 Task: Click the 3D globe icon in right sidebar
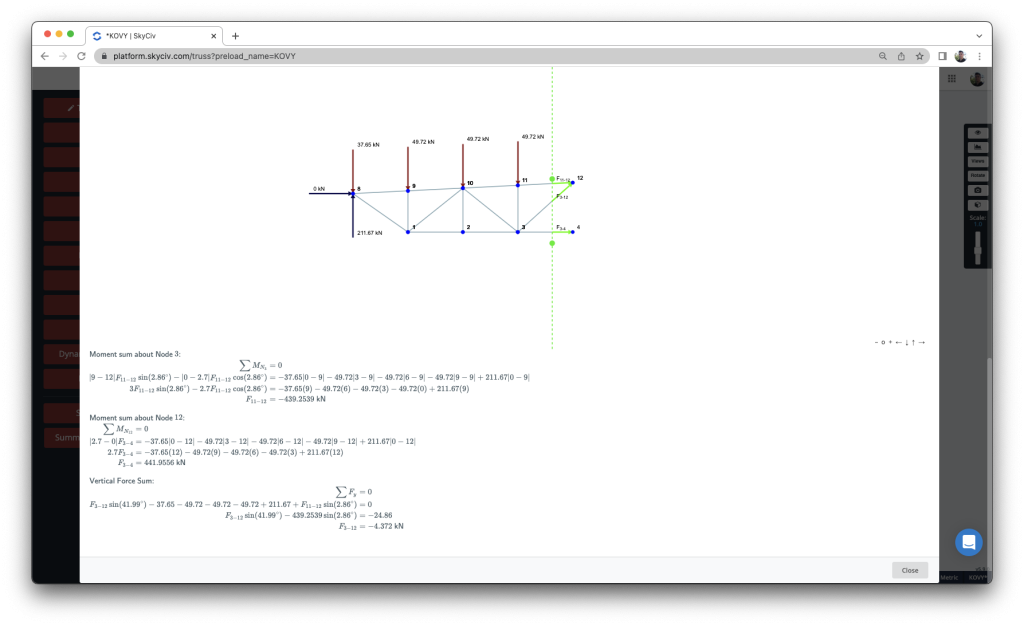(x=977, y=204)
